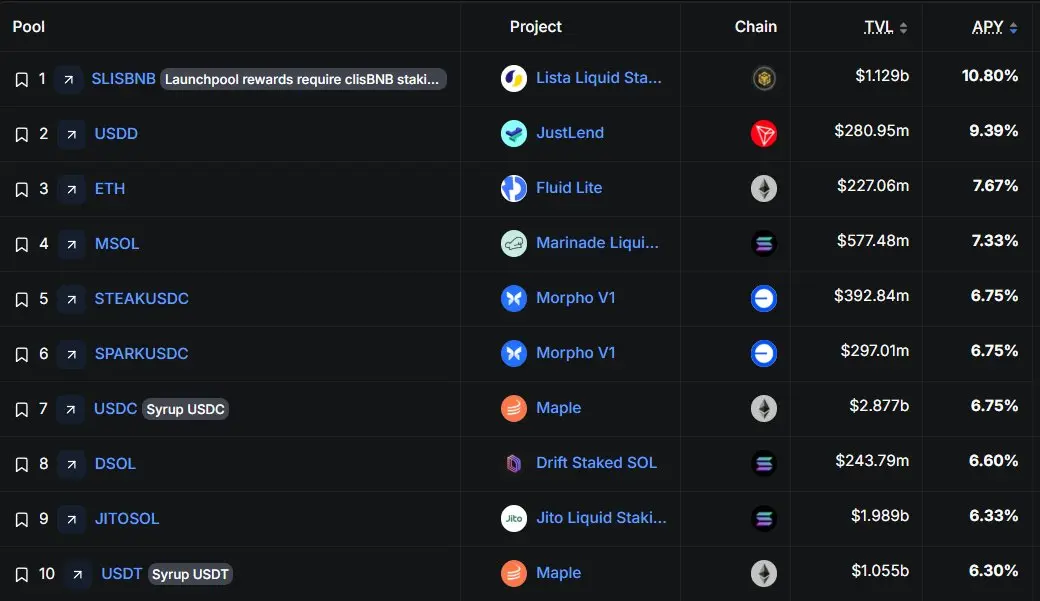Viewport: 1040px width, 601px height.
Task: Open external link arrow for JITOSOL
Action: (x=71, y=519)
